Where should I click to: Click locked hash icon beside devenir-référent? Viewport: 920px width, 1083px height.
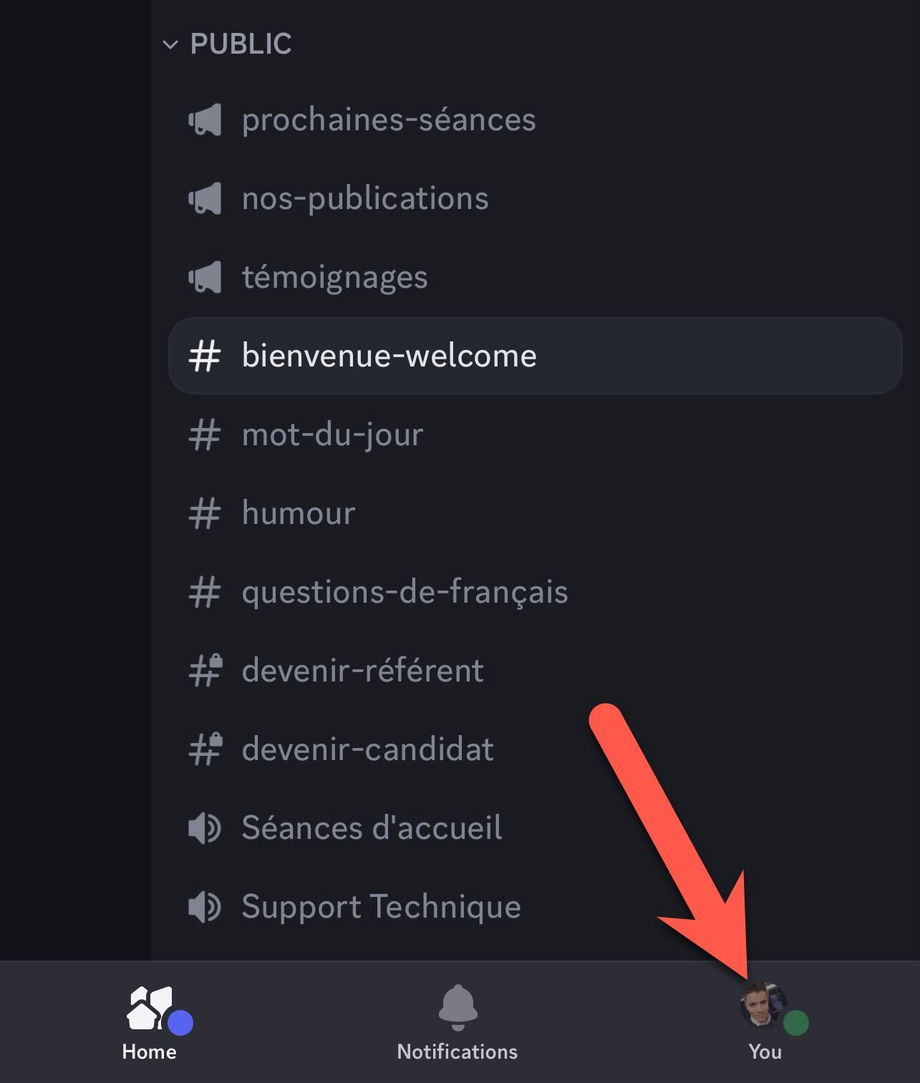(205, 670)
